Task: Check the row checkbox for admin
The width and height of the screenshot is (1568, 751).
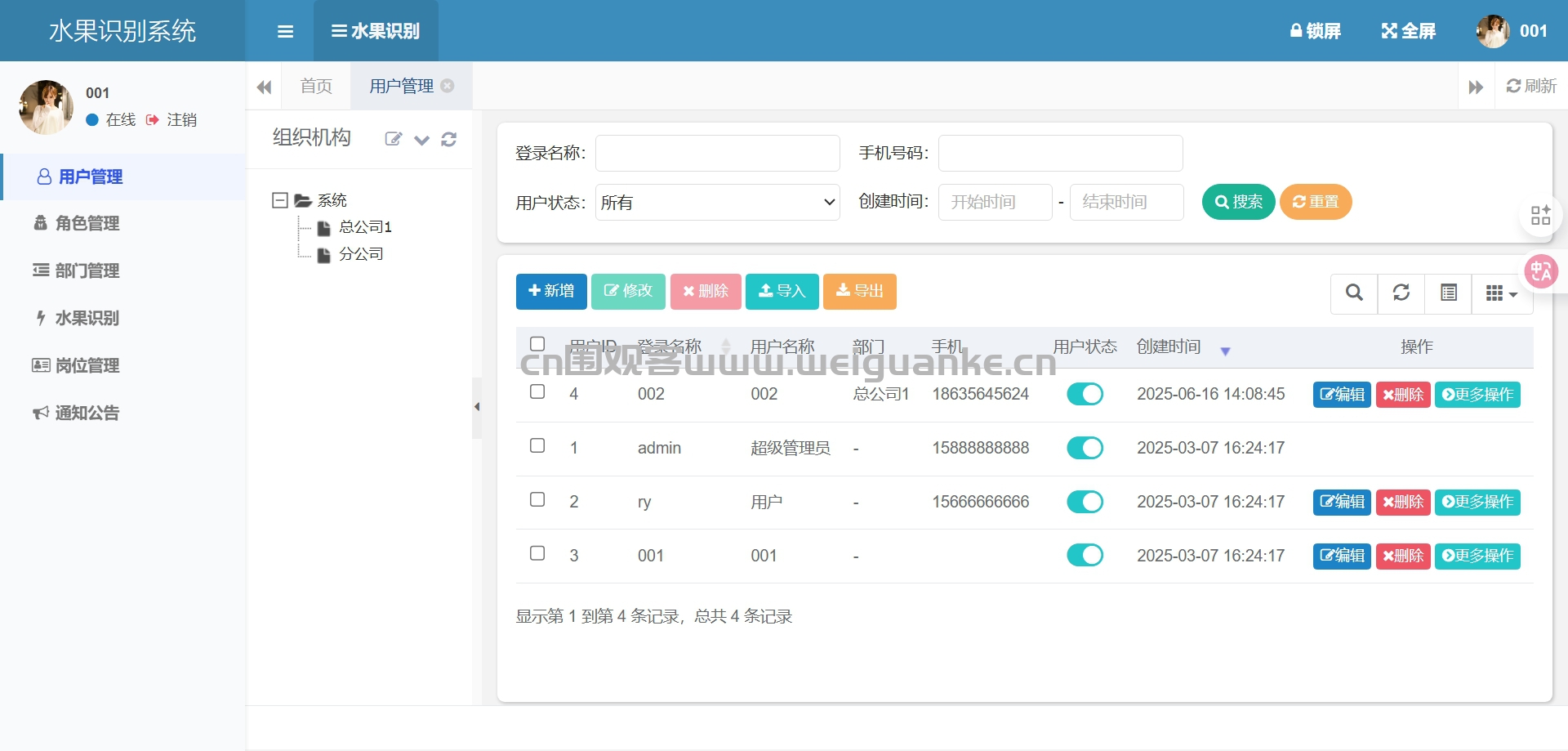Action: point(537,445)
